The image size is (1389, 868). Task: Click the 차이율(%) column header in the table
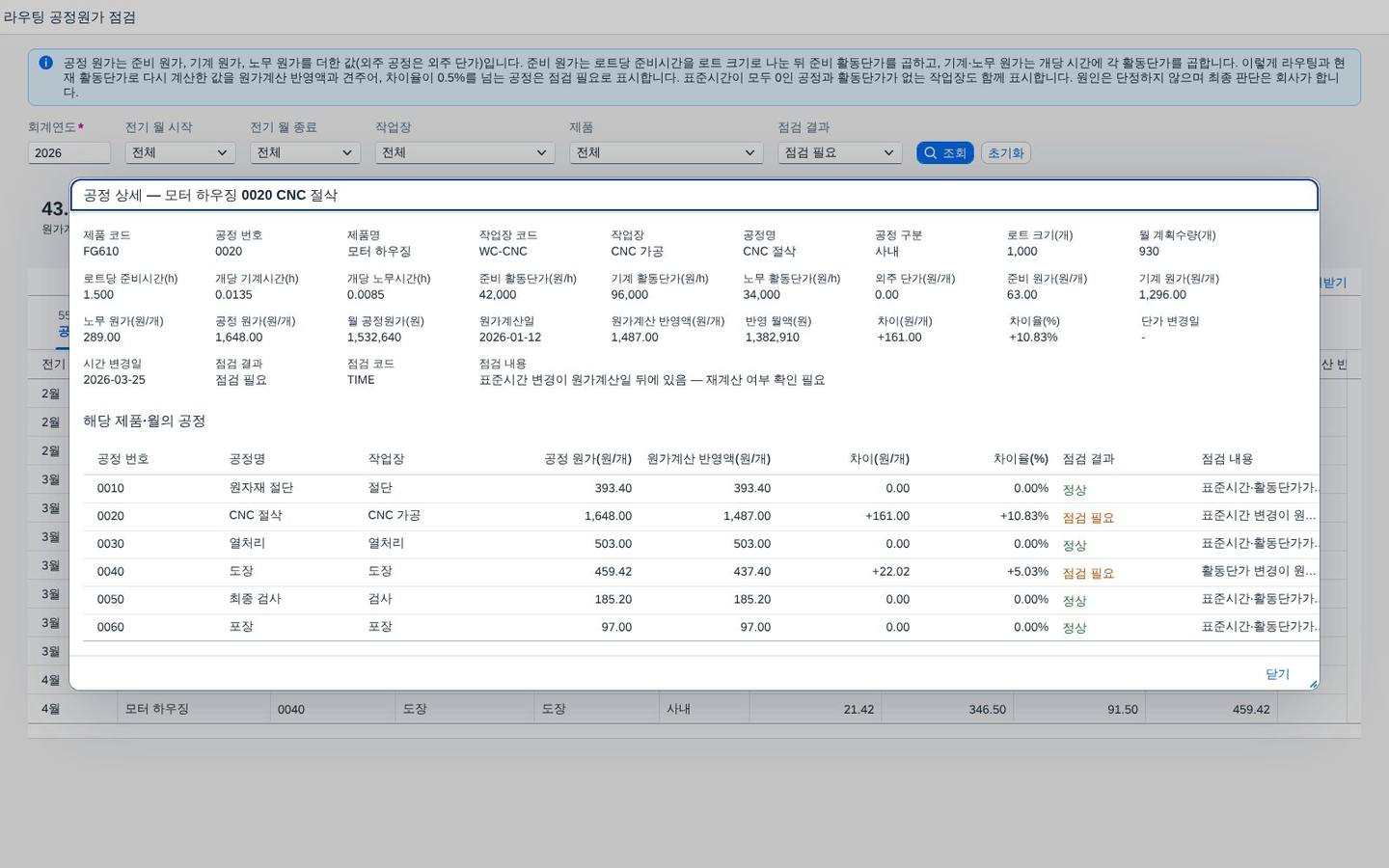[x=1021, y=459]
